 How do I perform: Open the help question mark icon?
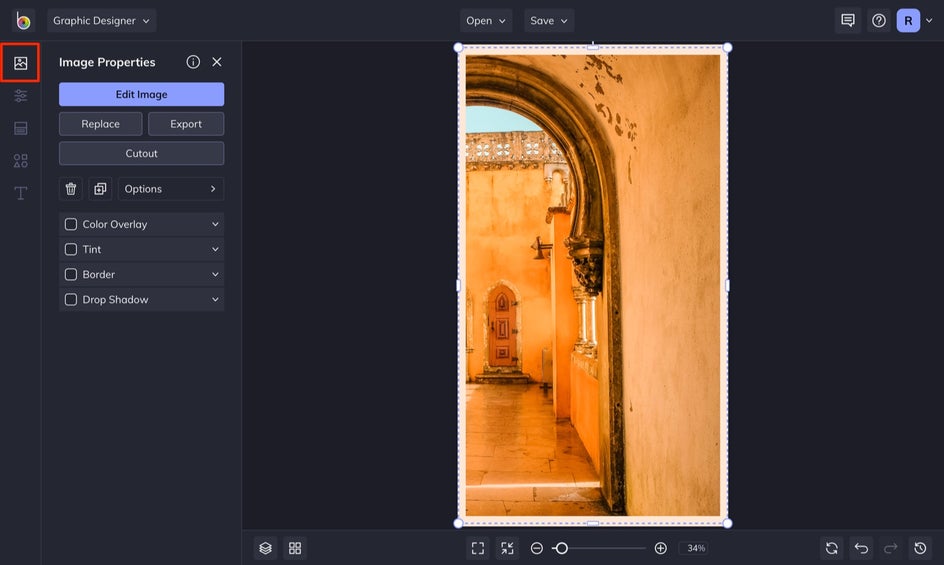point(879,20)
